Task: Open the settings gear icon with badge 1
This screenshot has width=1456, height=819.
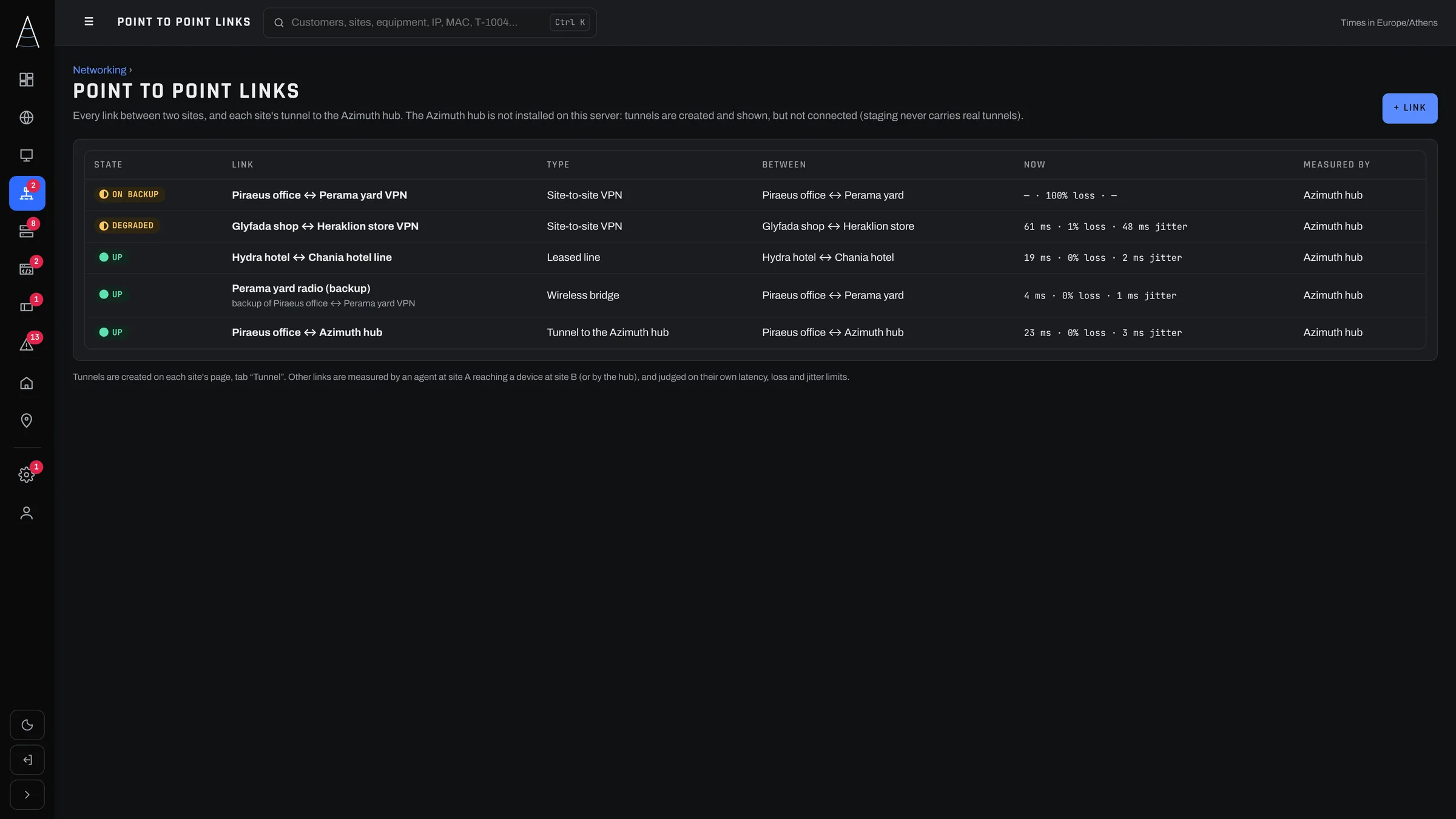Action: click(x=27, y=475)
